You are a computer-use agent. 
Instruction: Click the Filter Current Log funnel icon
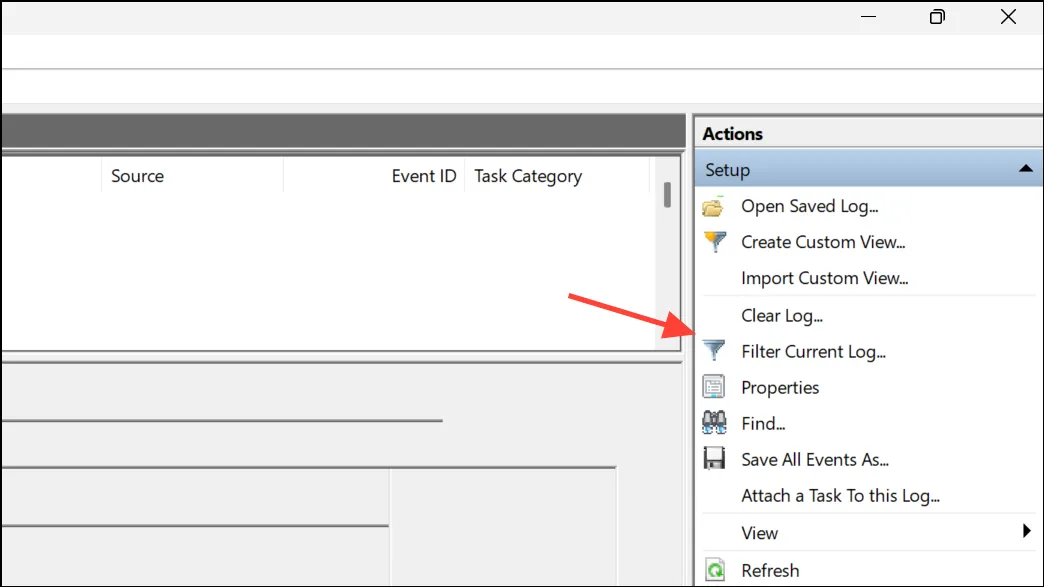pyautogui.click(x=714, y=350)
